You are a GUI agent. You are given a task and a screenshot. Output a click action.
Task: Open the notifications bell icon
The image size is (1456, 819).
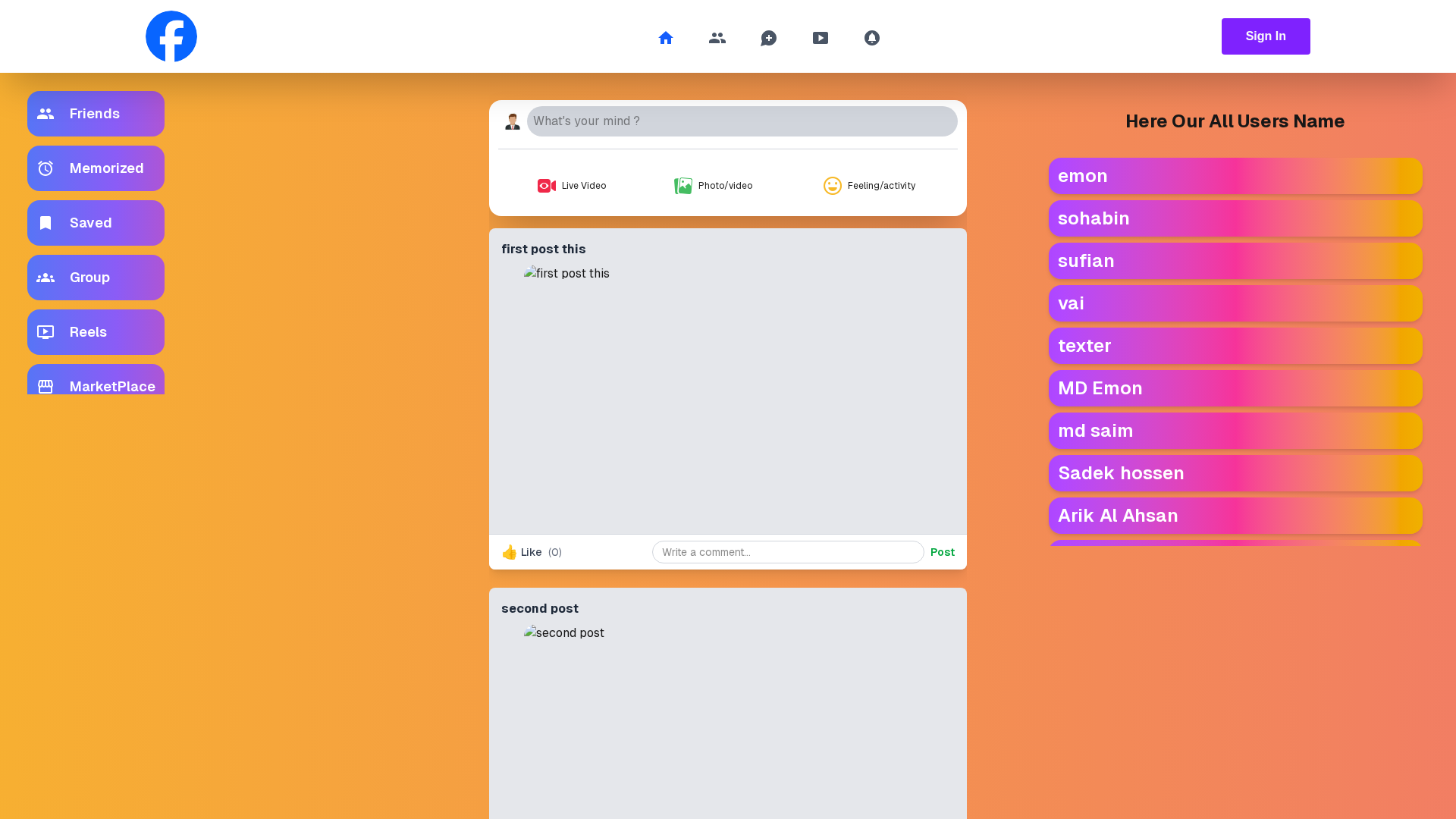[x=872, y=38]
